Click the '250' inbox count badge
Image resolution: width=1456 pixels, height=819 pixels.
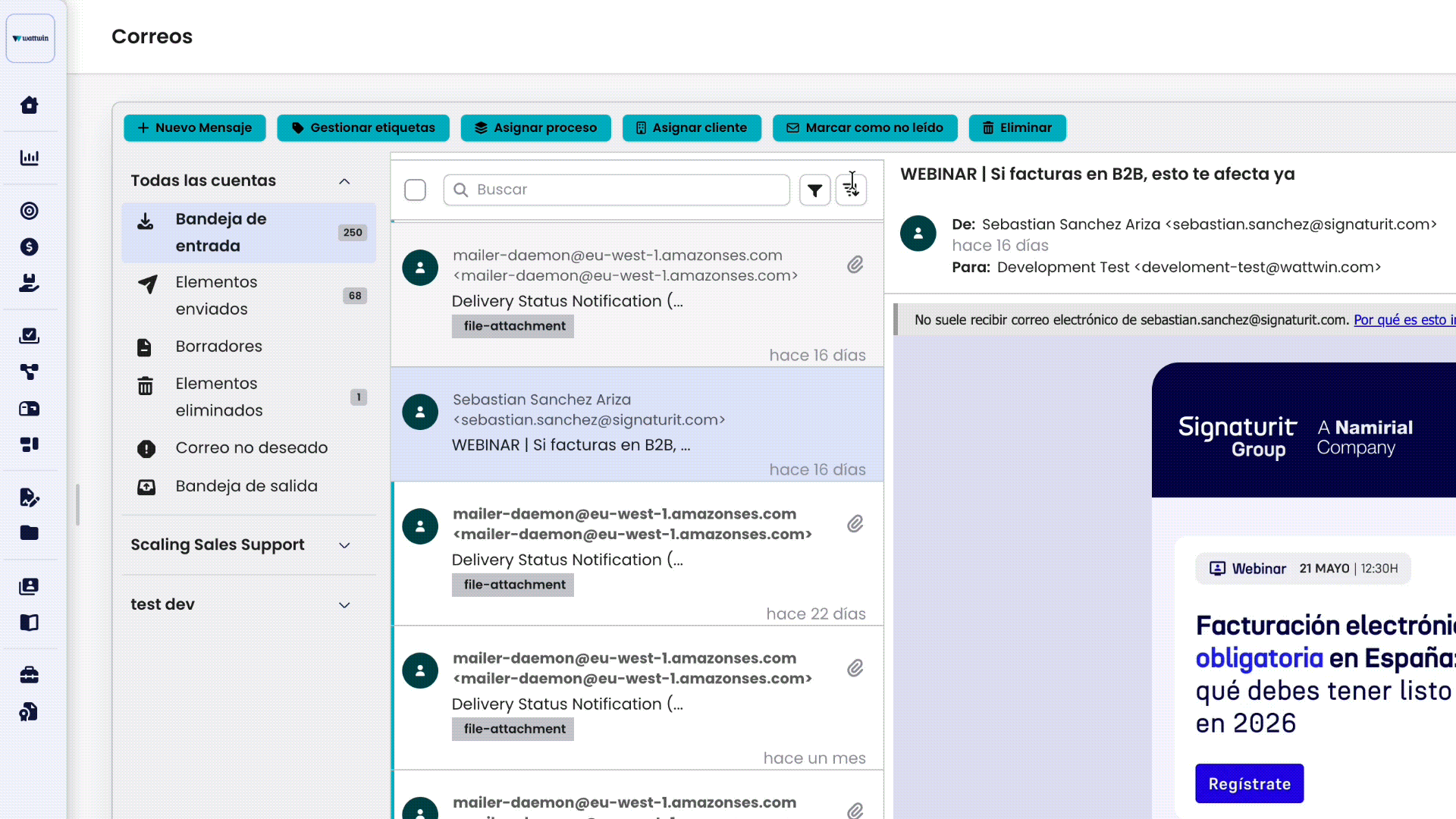353,233
